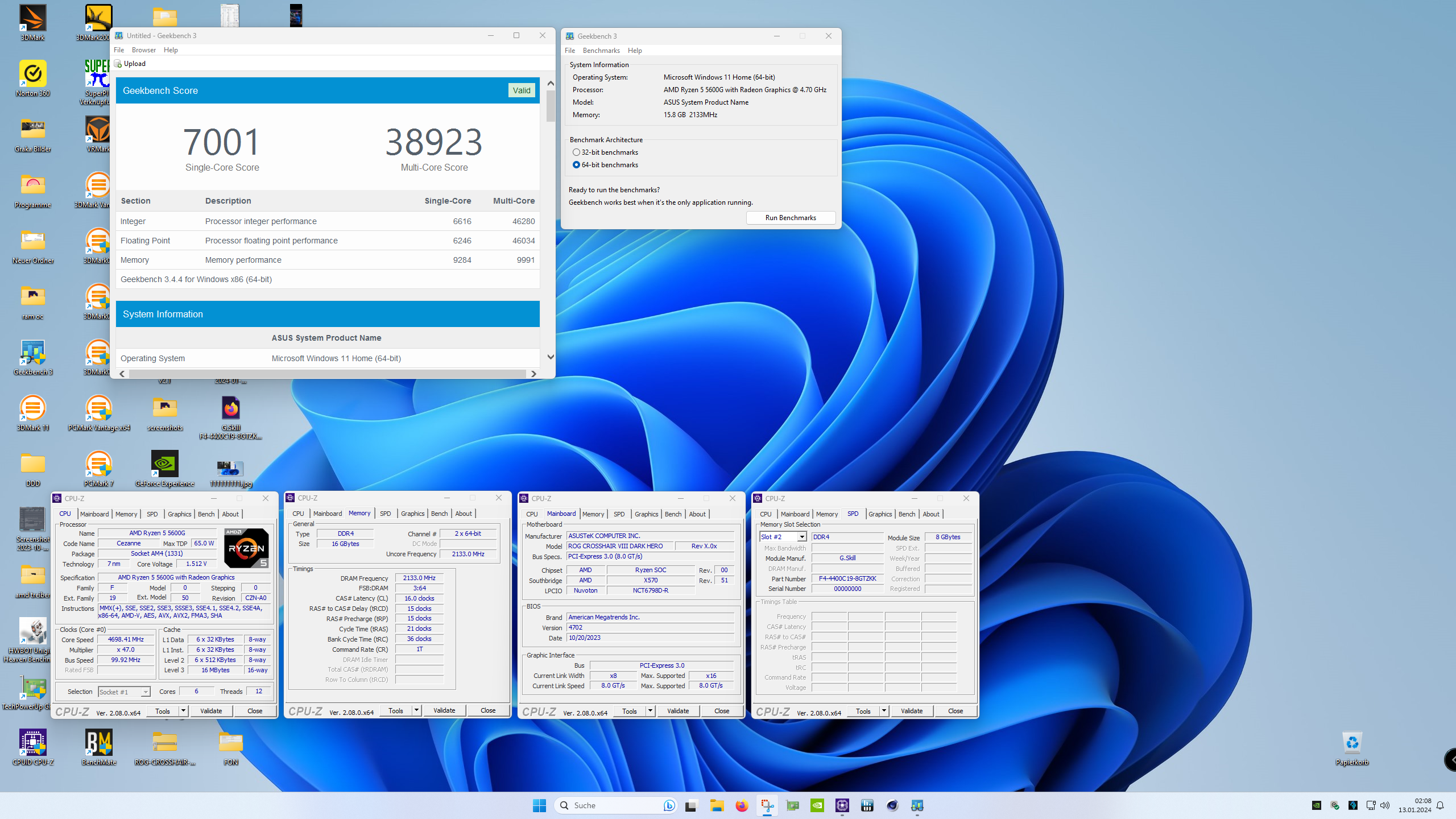The image size is (1456, 819).
Task: Click the Windows Start button
Action: coord(539,805)
